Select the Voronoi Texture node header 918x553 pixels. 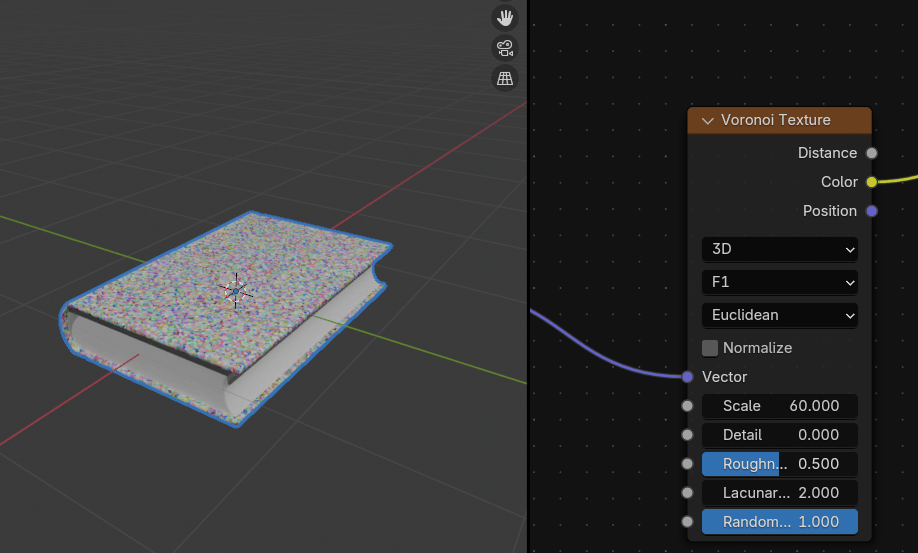[x=790, y=120]
